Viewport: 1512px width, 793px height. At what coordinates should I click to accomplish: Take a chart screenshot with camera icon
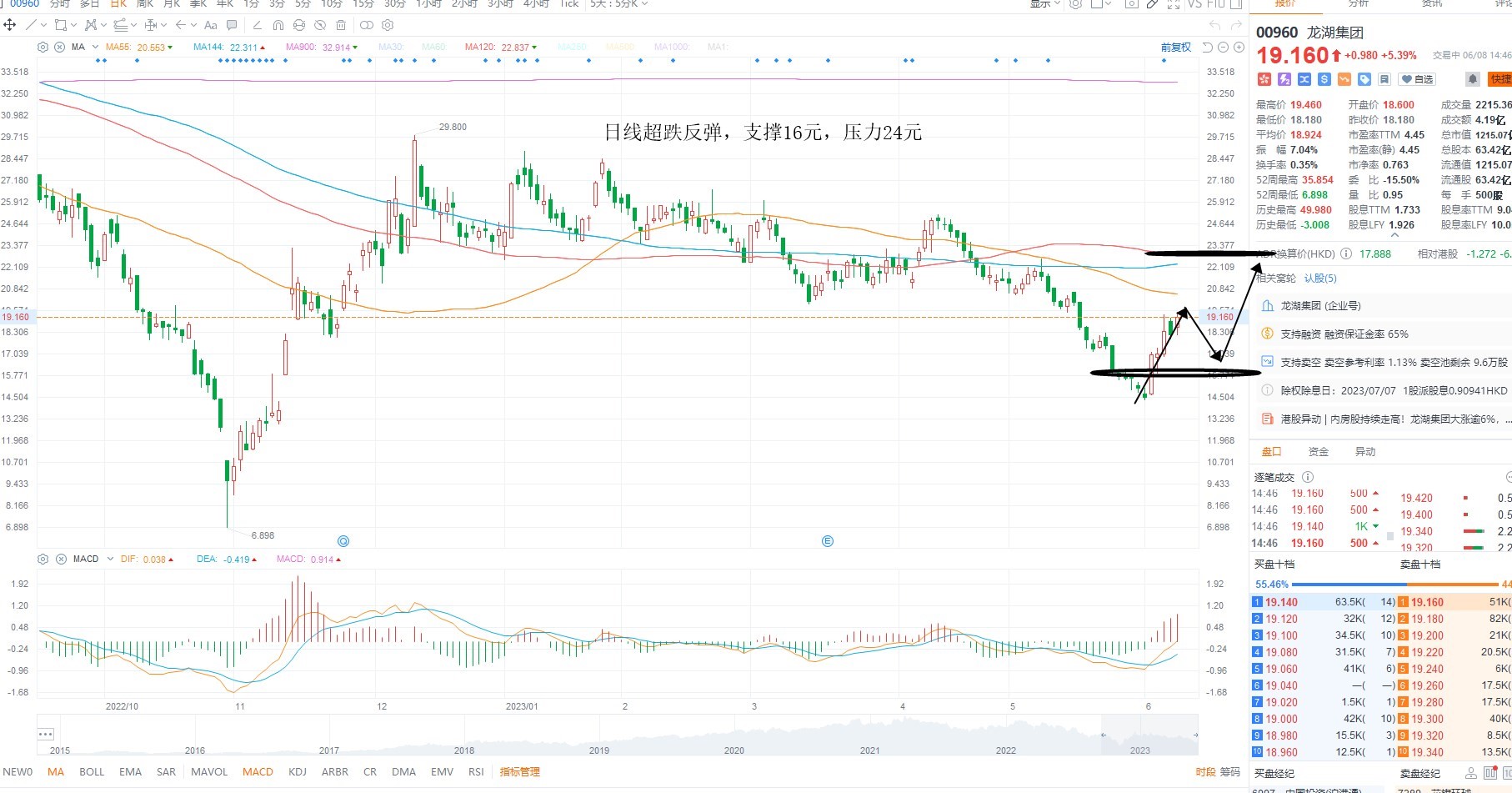pyautogui.click(x=1131, y=4)
